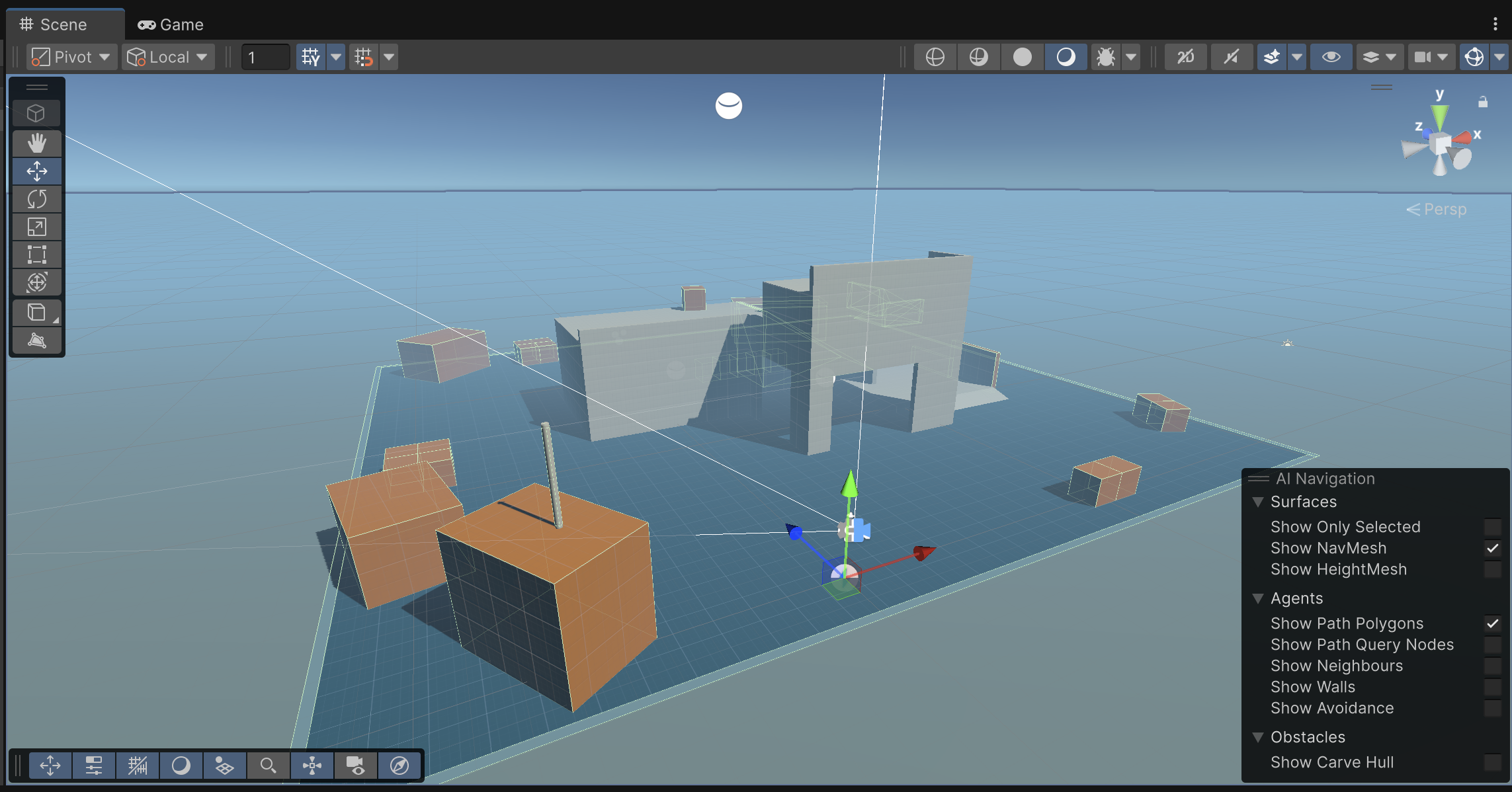Open the Local handle rotation dropdown
The width and height of the screenshot is (1512, 792).
click(167, 57)
